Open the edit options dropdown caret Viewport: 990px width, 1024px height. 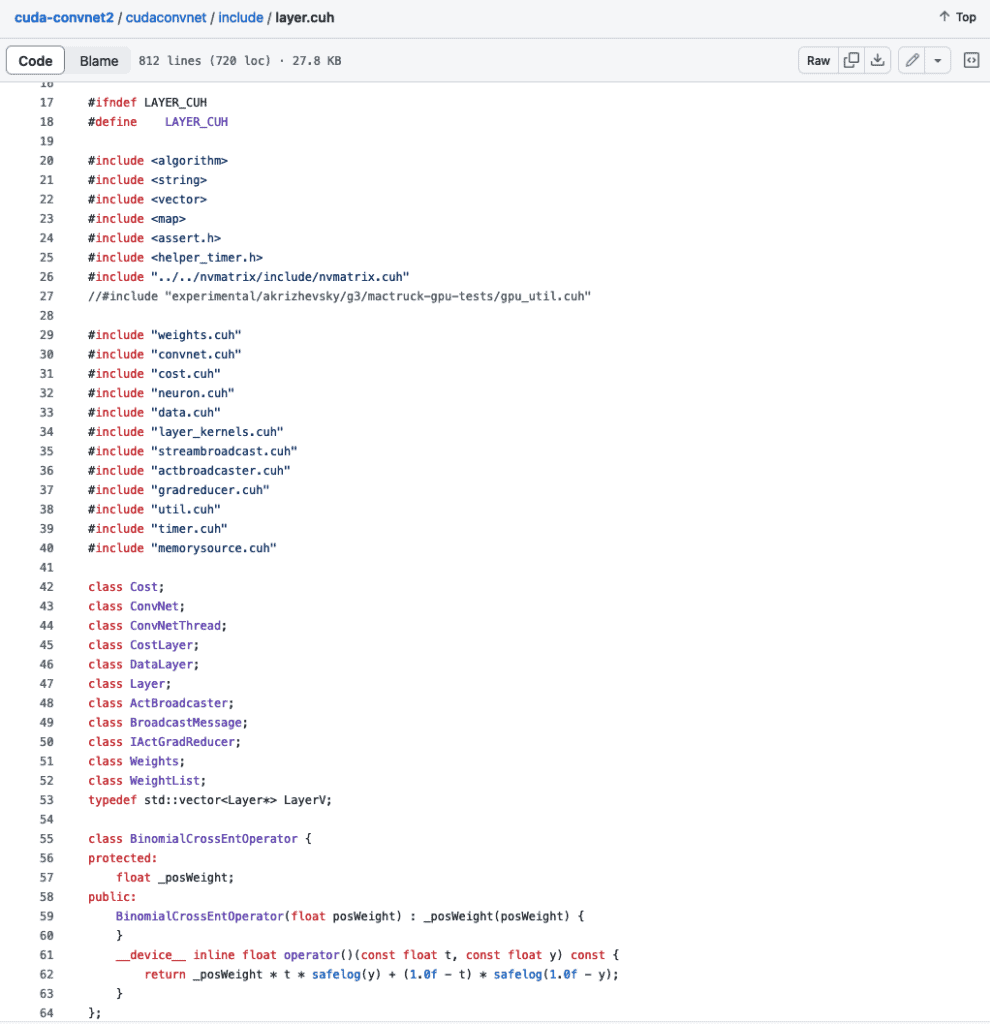(938, 60)
